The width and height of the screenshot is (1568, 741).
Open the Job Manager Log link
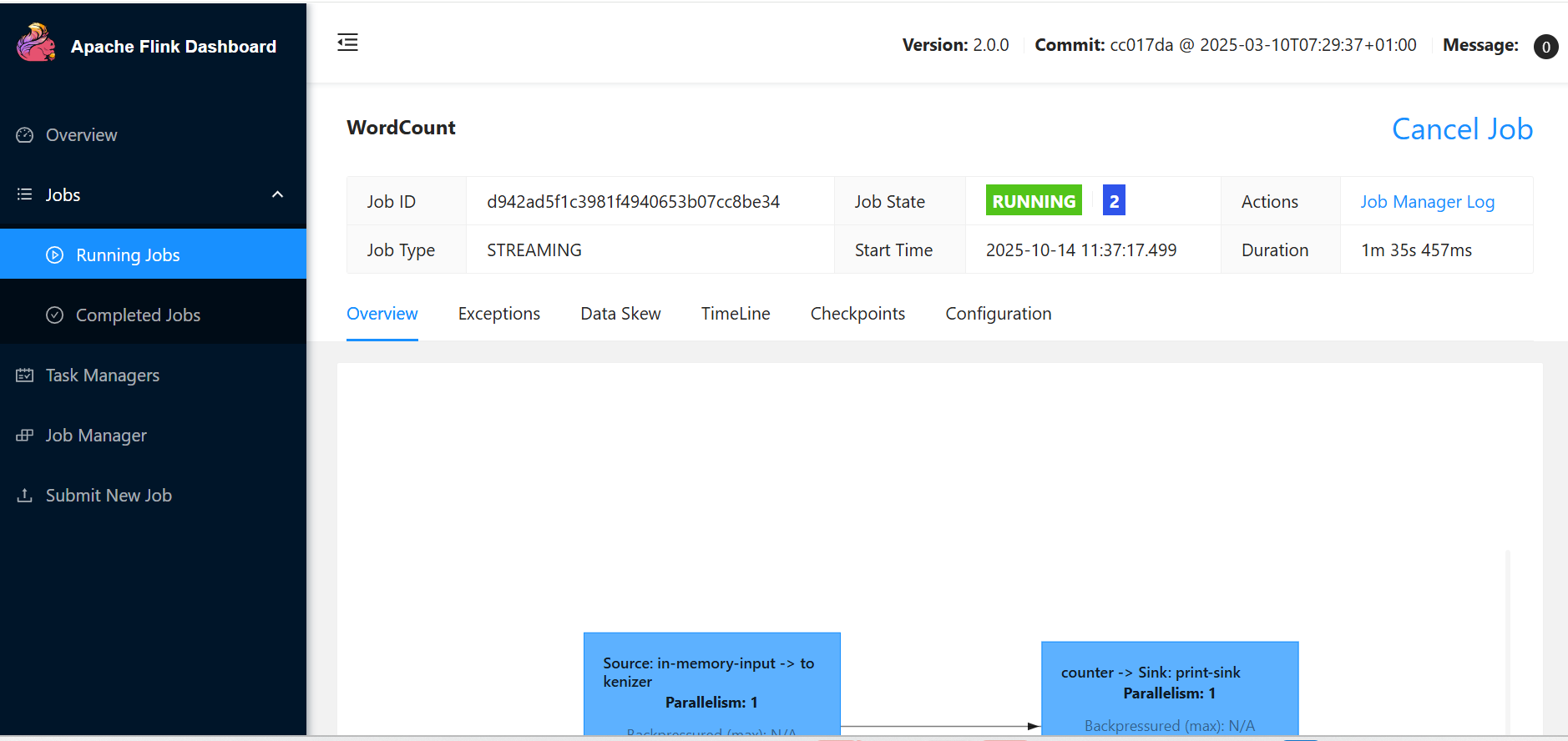point(1427,202)
